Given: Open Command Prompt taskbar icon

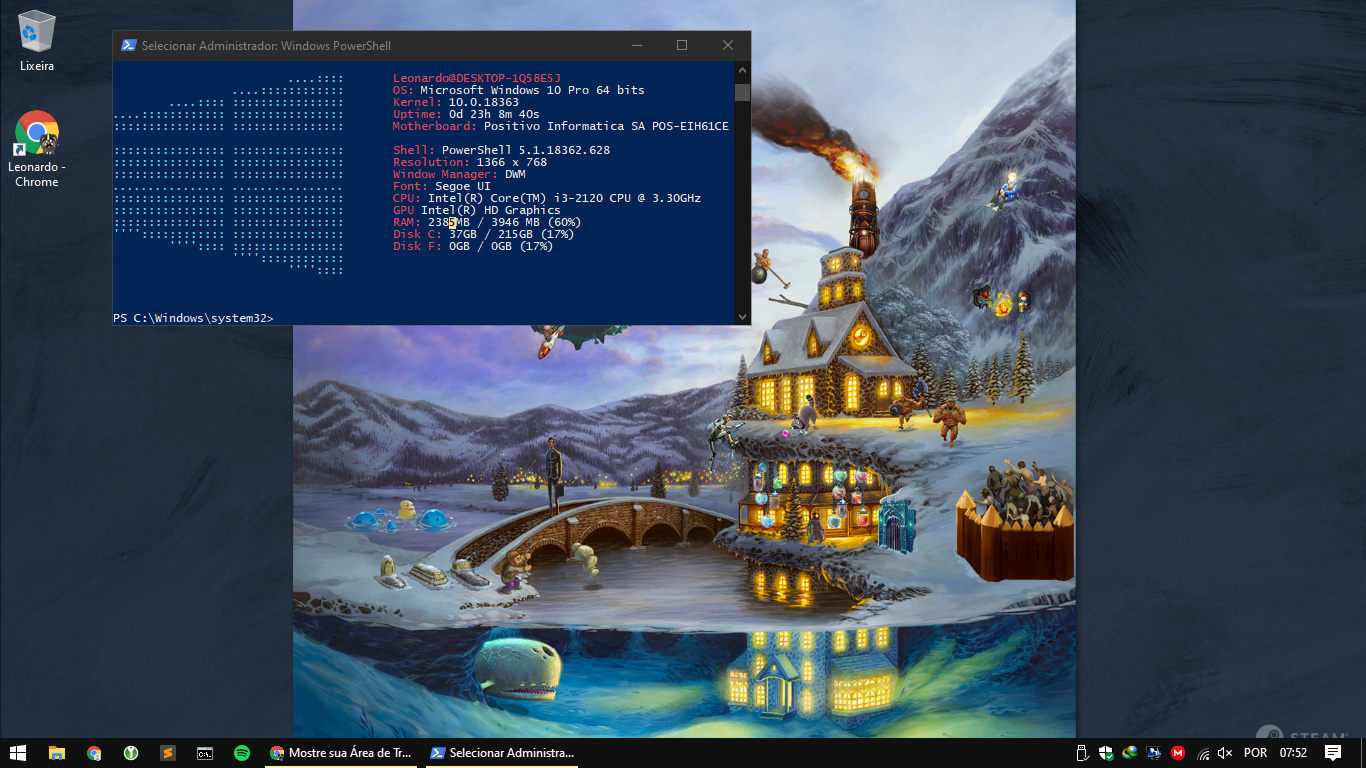Looking at the screenshot, I should (204, 753).
